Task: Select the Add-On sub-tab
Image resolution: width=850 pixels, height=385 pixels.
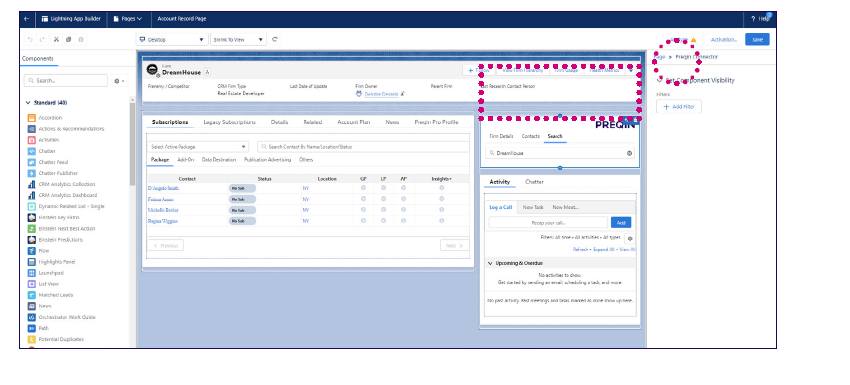Action: [x=185, y=160]
